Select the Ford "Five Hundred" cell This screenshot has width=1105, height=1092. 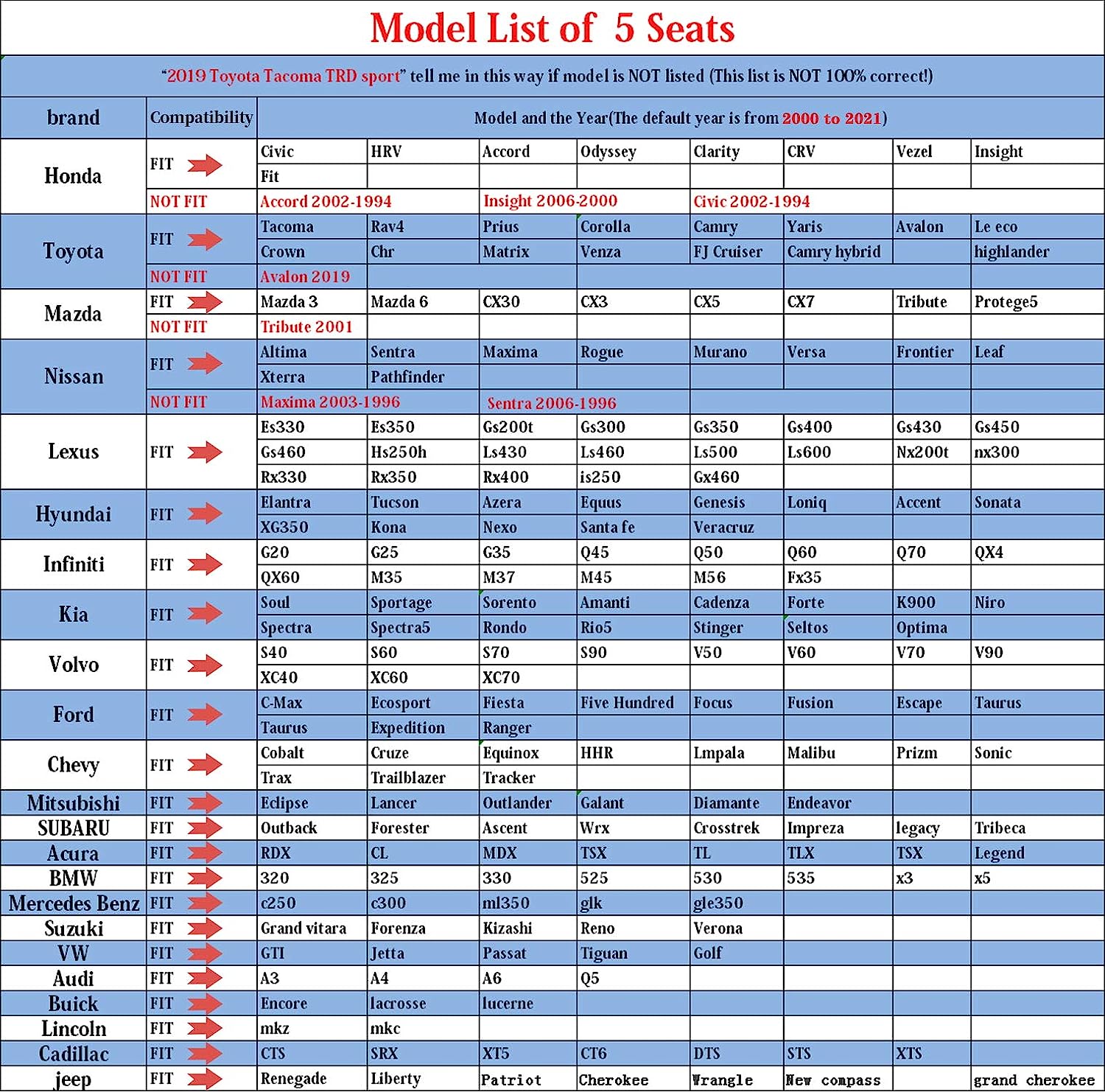tap(627, 703)
